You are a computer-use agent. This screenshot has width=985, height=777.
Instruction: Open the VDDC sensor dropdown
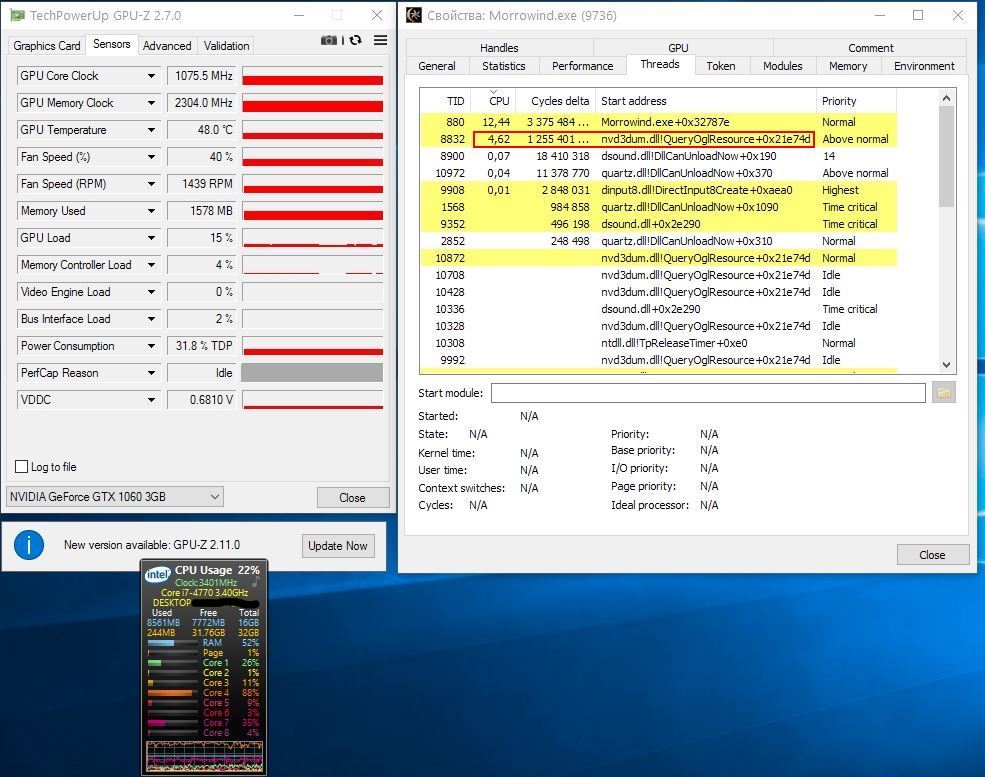tap(151, 400)
